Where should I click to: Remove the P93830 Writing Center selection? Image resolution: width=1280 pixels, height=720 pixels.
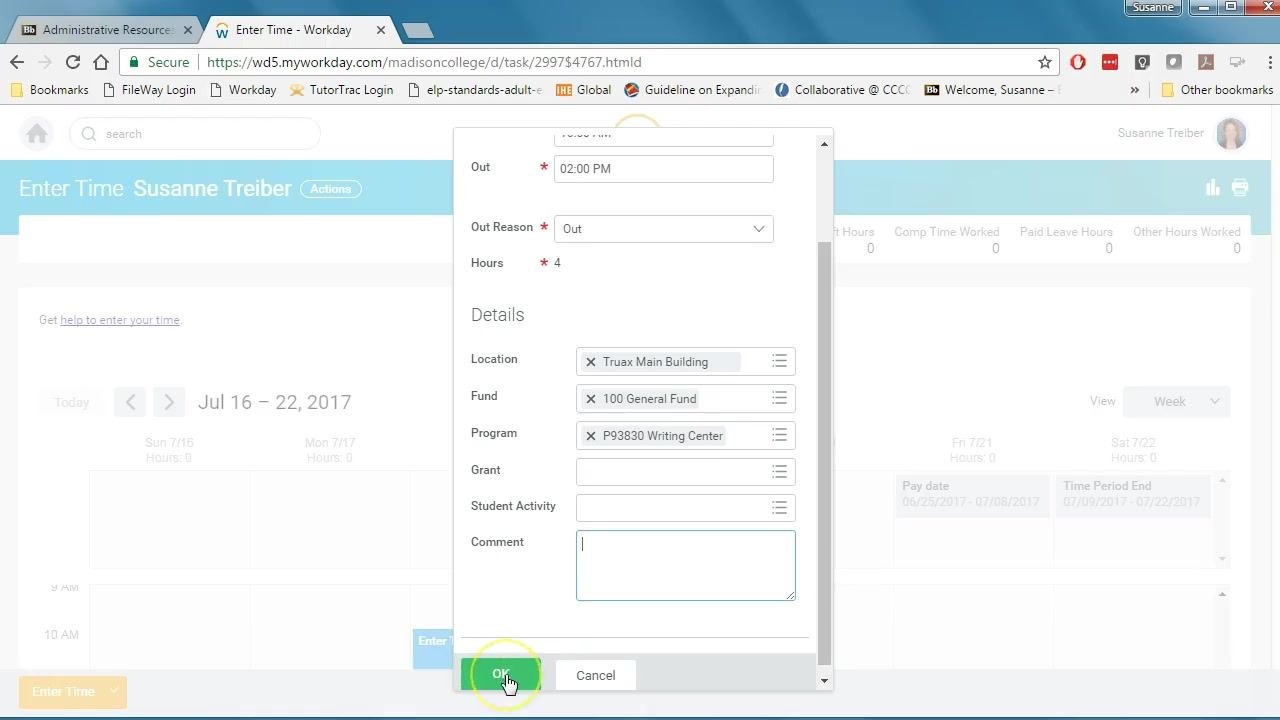coord(590,436)
